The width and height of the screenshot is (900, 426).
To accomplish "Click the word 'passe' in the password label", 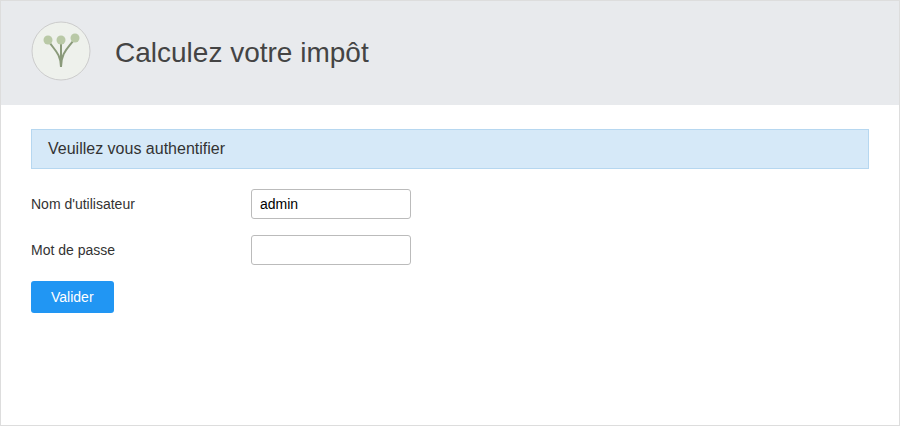I will pos(99,250).
